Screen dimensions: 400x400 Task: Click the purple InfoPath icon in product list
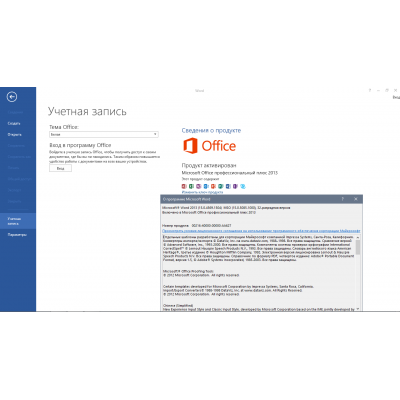(x=235, y=186)
